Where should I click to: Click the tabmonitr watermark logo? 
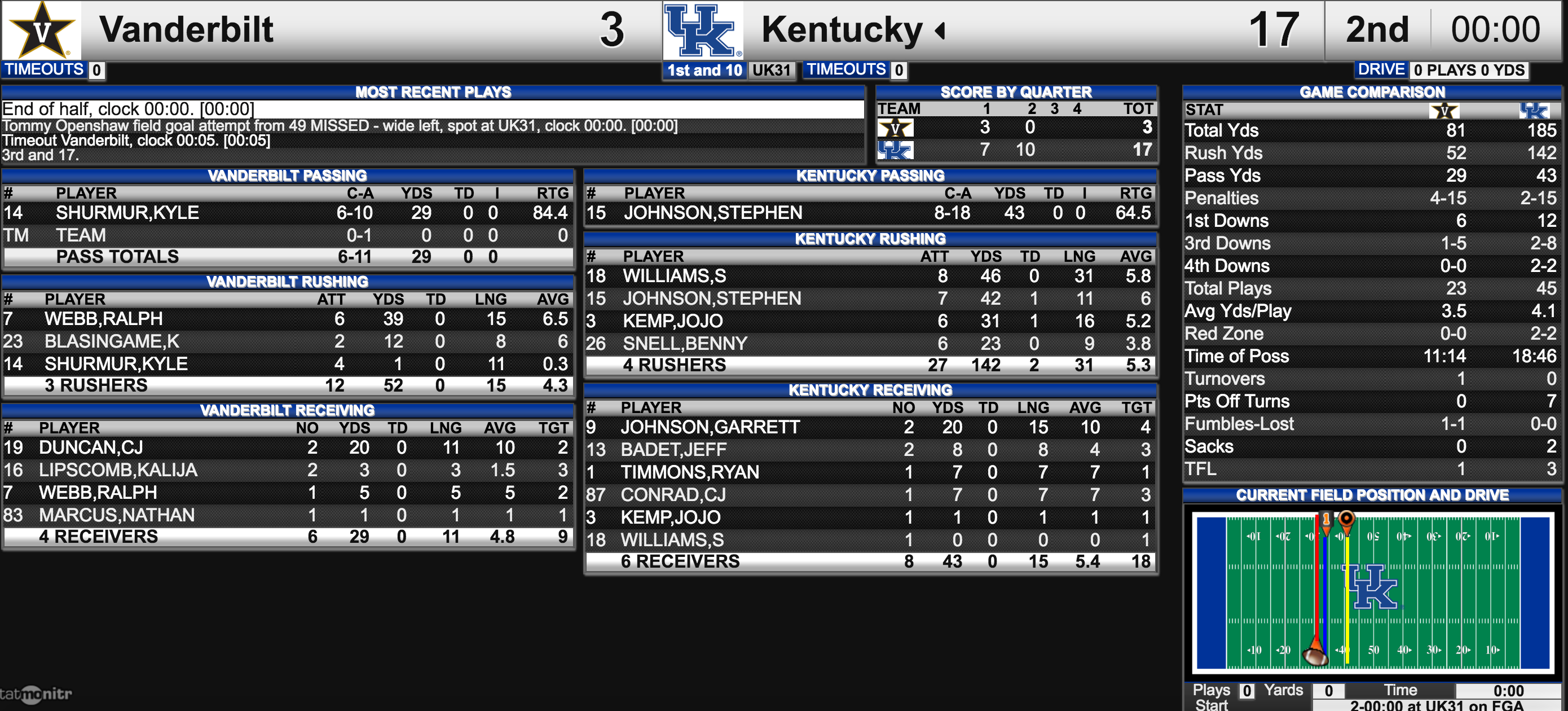click(x=36, y=694)
